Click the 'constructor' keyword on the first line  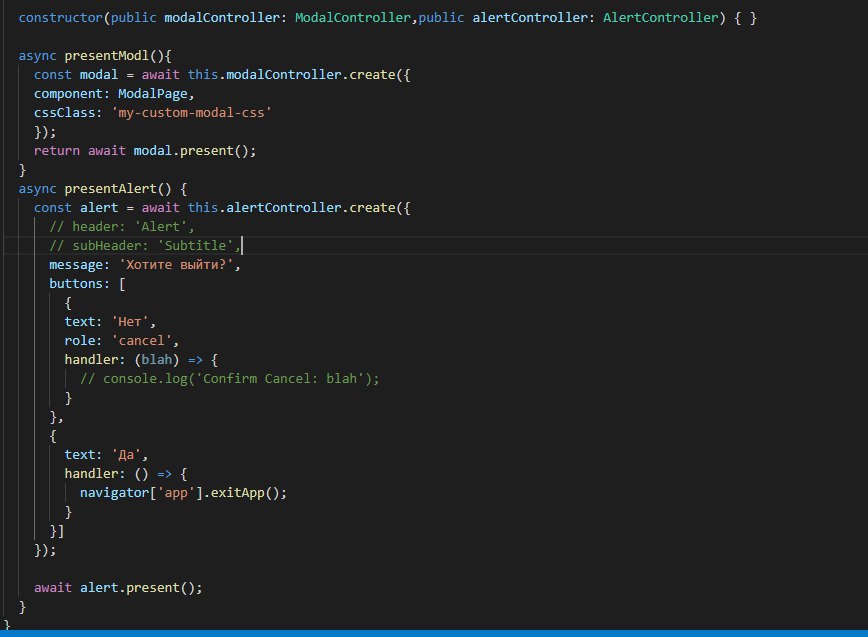(x=61, y=18)
